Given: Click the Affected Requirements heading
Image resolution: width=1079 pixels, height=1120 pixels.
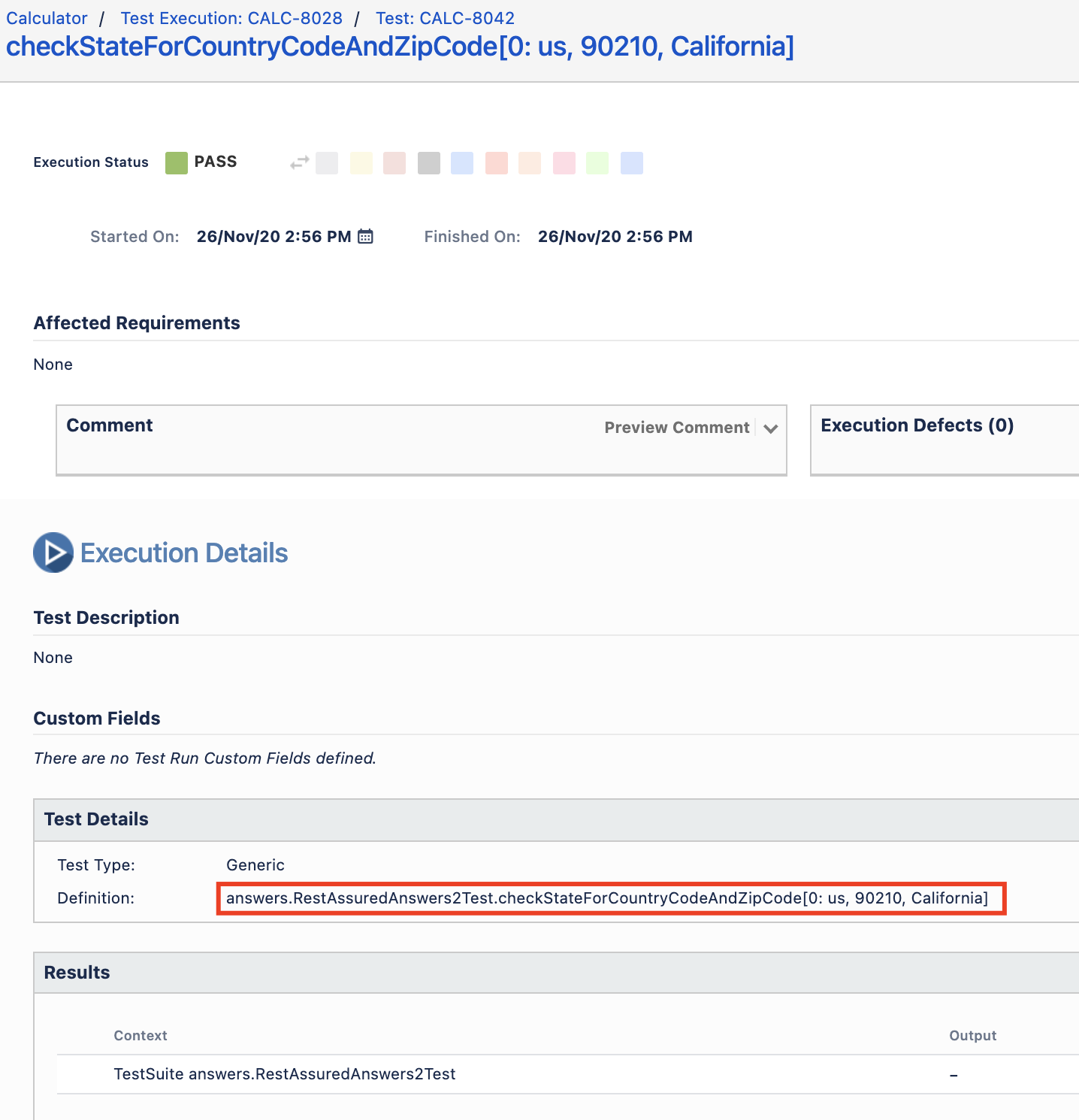Looking at the screenshot, I should point(137,323).
